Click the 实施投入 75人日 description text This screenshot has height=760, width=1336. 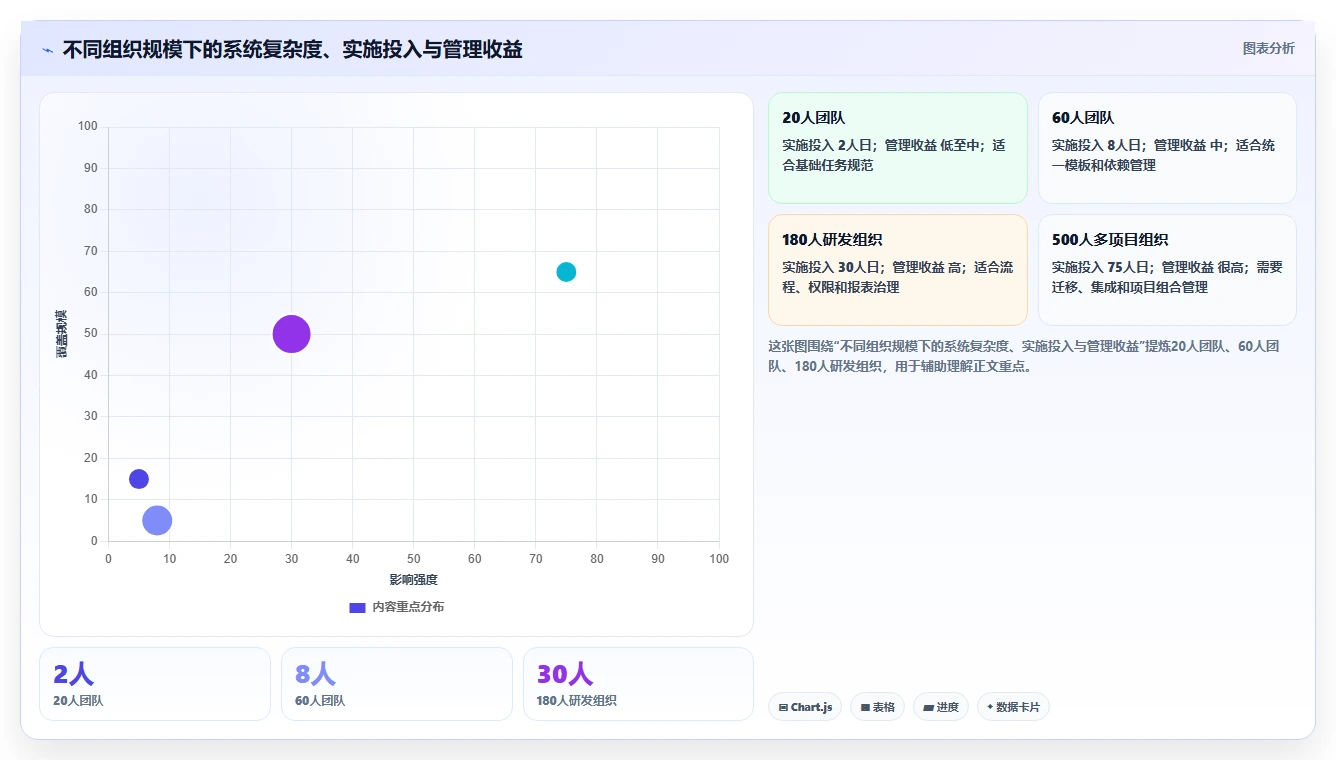point(1166,277)
